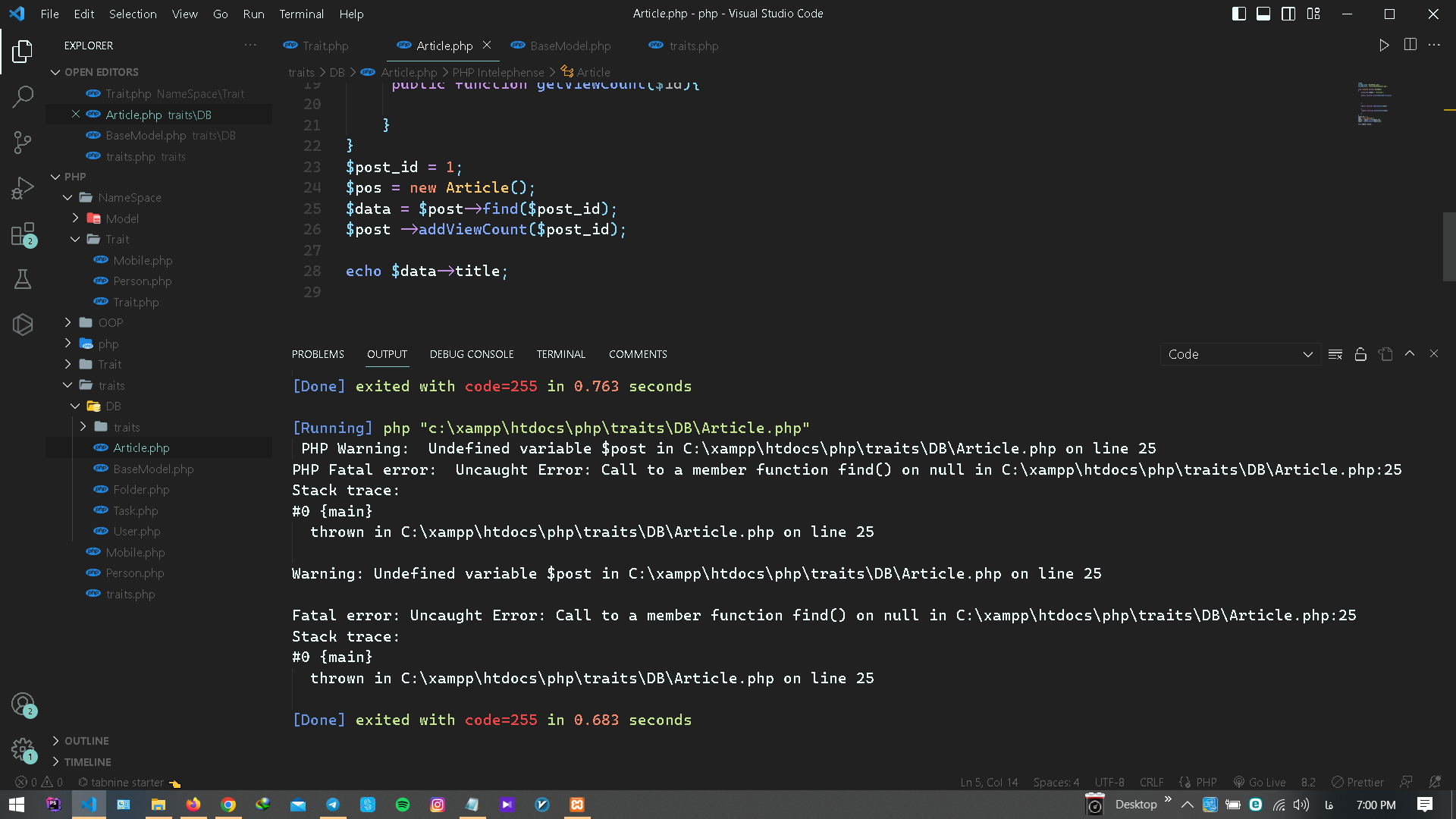Open output log in editor

point(1385,354)
